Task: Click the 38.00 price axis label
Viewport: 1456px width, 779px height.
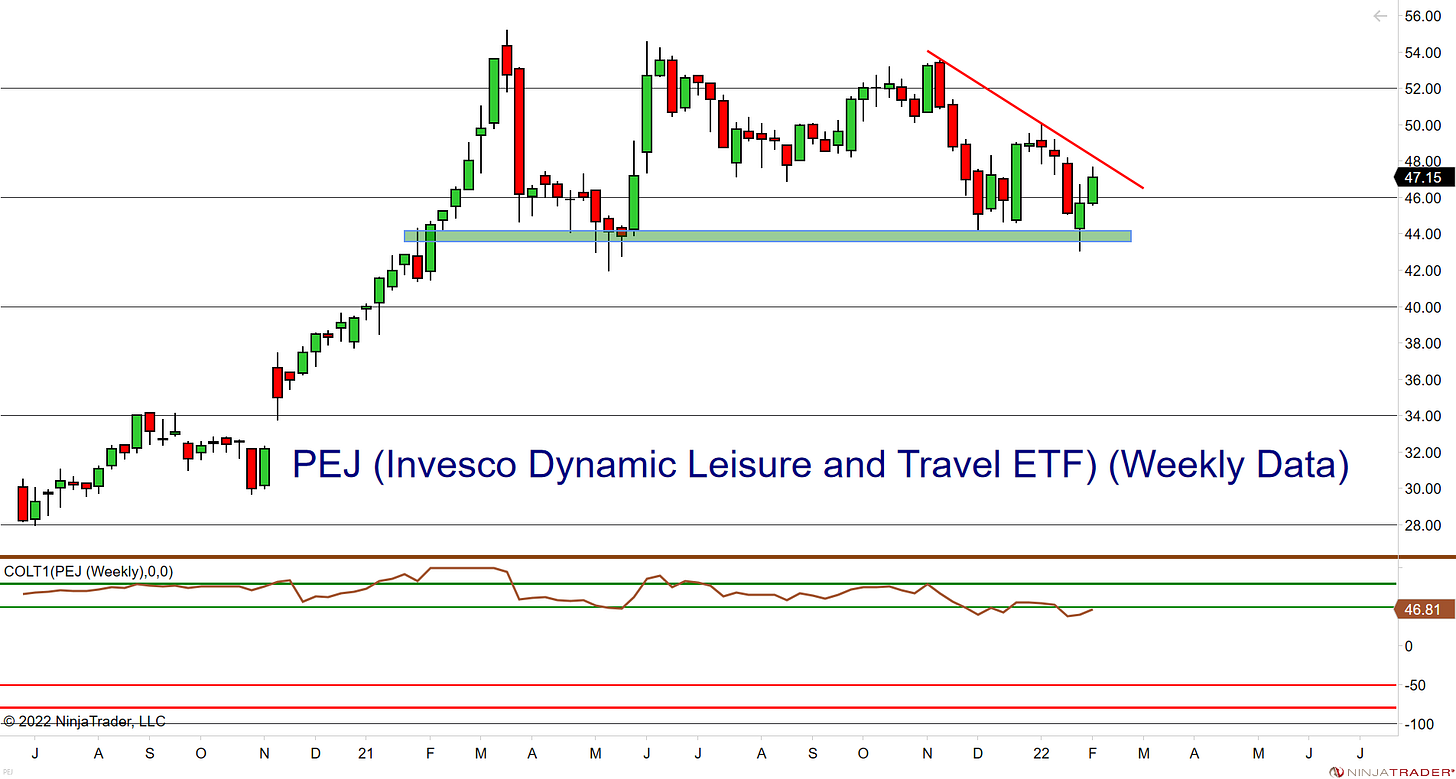Action: (1423, 343)
